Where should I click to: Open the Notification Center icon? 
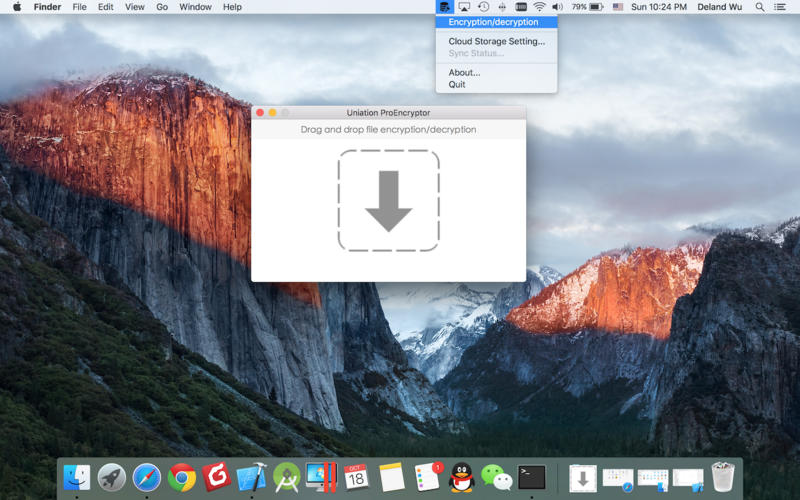[x=780, y=7]
